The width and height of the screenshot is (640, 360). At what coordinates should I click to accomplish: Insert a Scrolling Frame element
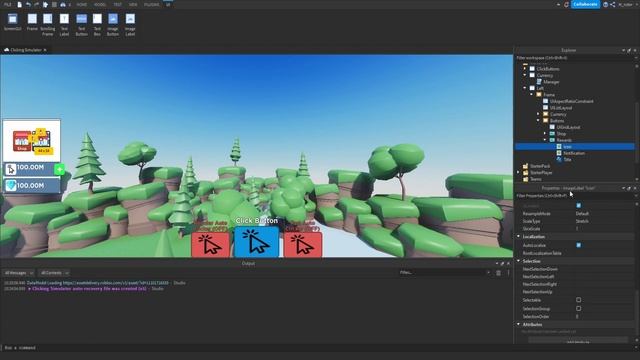[48, 24]
